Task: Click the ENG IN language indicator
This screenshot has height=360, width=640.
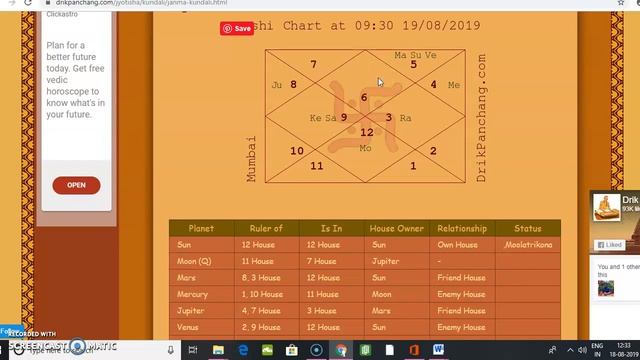Action: coord(597,350)
